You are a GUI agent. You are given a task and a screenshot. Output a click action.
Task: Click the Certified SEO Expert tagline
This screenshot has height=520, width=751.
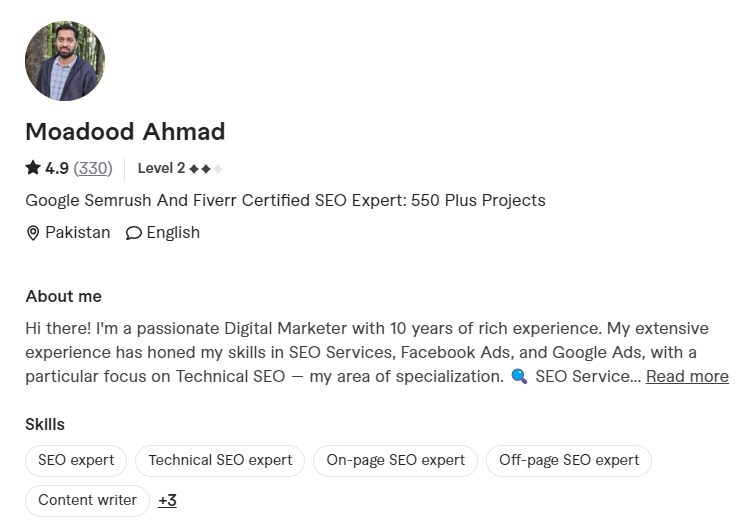[285, 200]
